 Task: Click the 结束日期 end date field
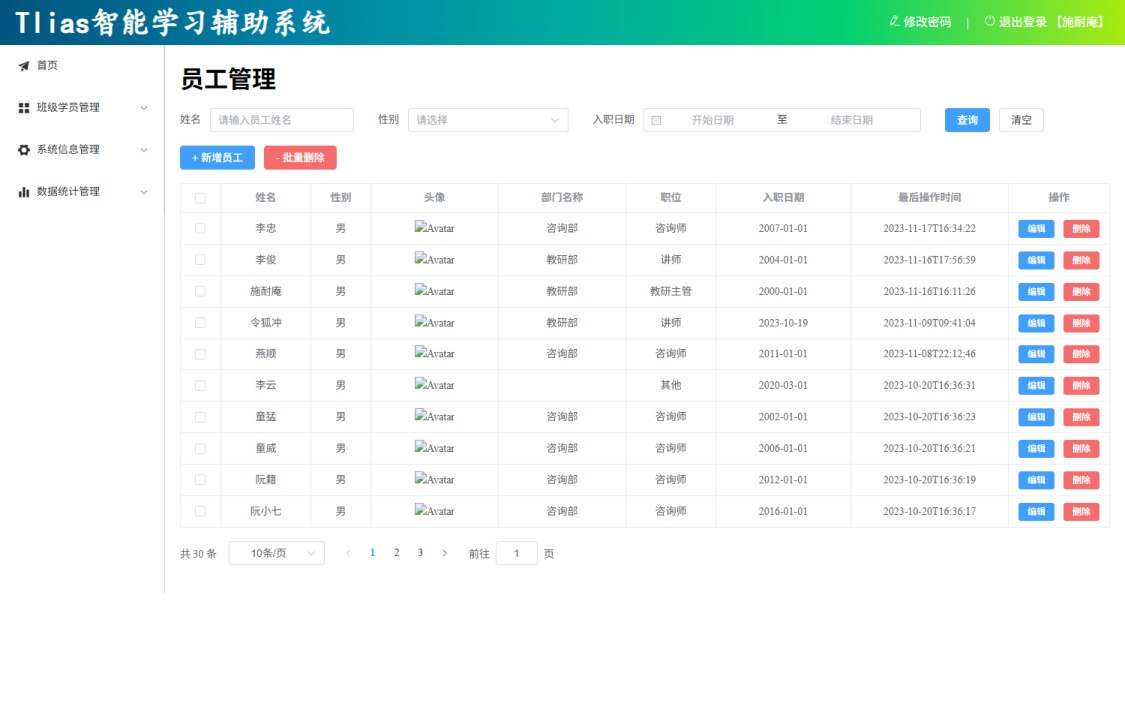click(x=852, y=120)
